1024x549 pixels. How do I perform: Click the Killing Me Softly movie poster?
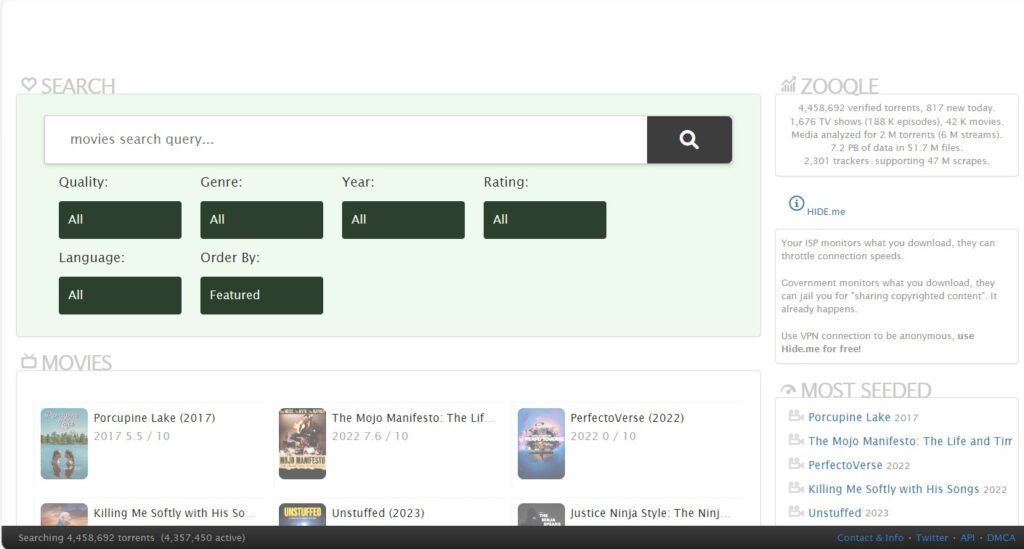tap(64, 514)
